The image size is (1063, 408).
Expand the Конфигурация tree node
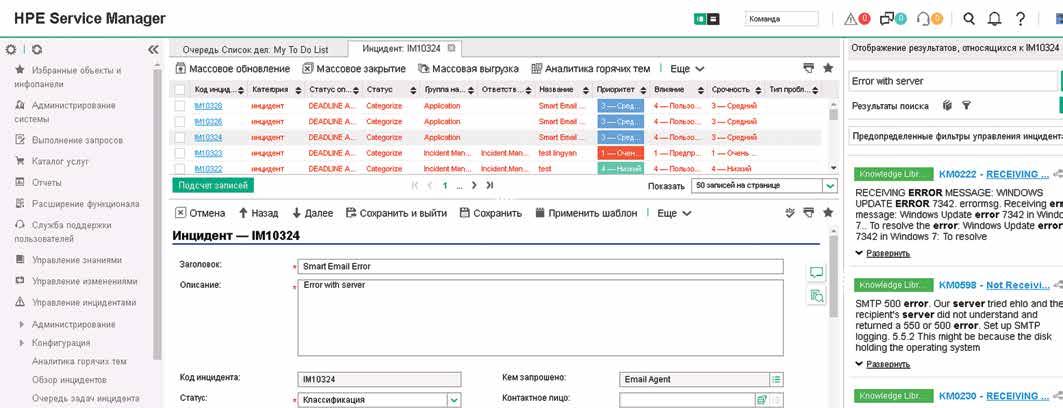coord(21,343)
